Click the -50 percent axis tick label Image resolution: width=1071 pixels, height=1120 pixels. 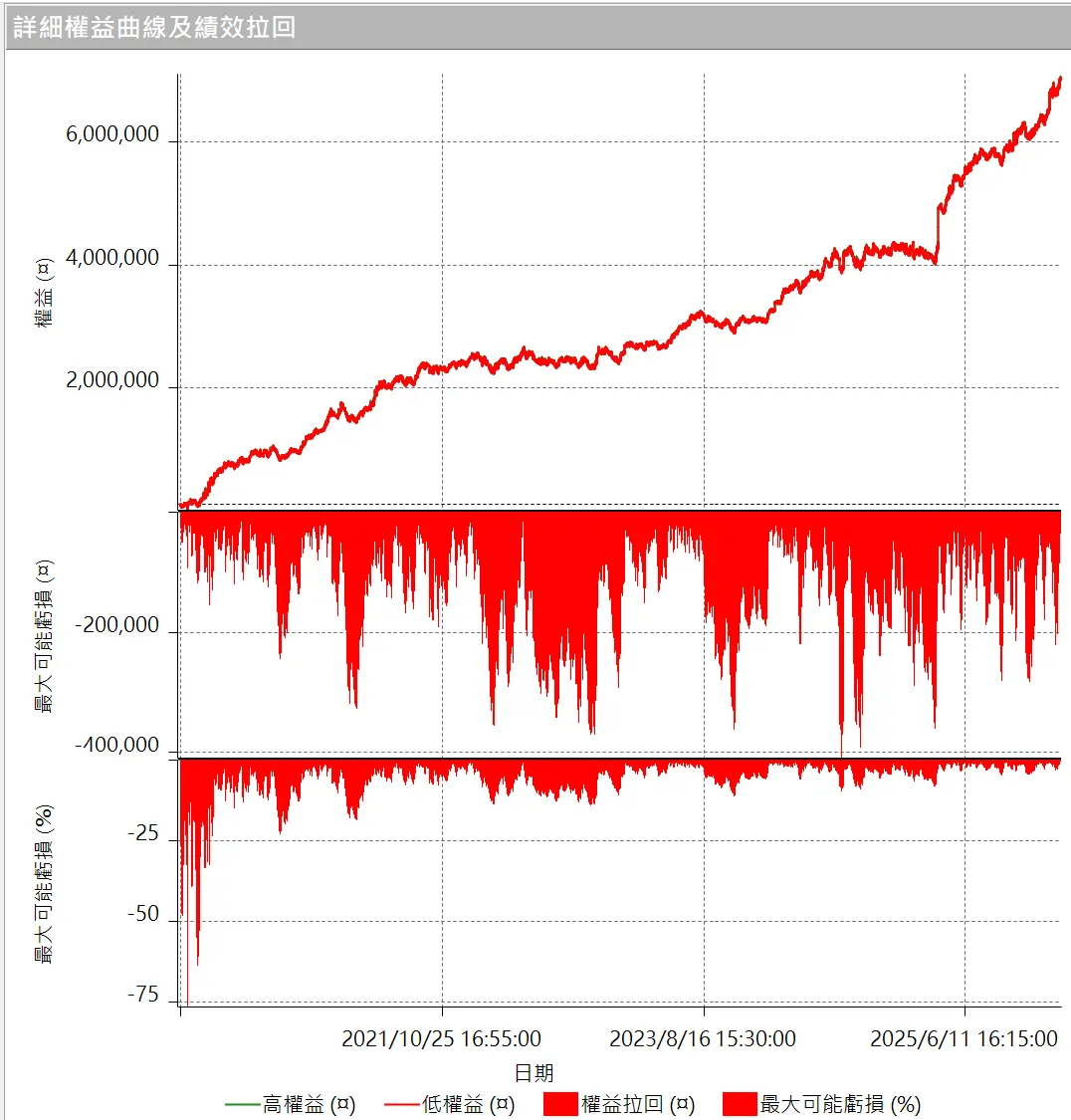pos(142,915)
